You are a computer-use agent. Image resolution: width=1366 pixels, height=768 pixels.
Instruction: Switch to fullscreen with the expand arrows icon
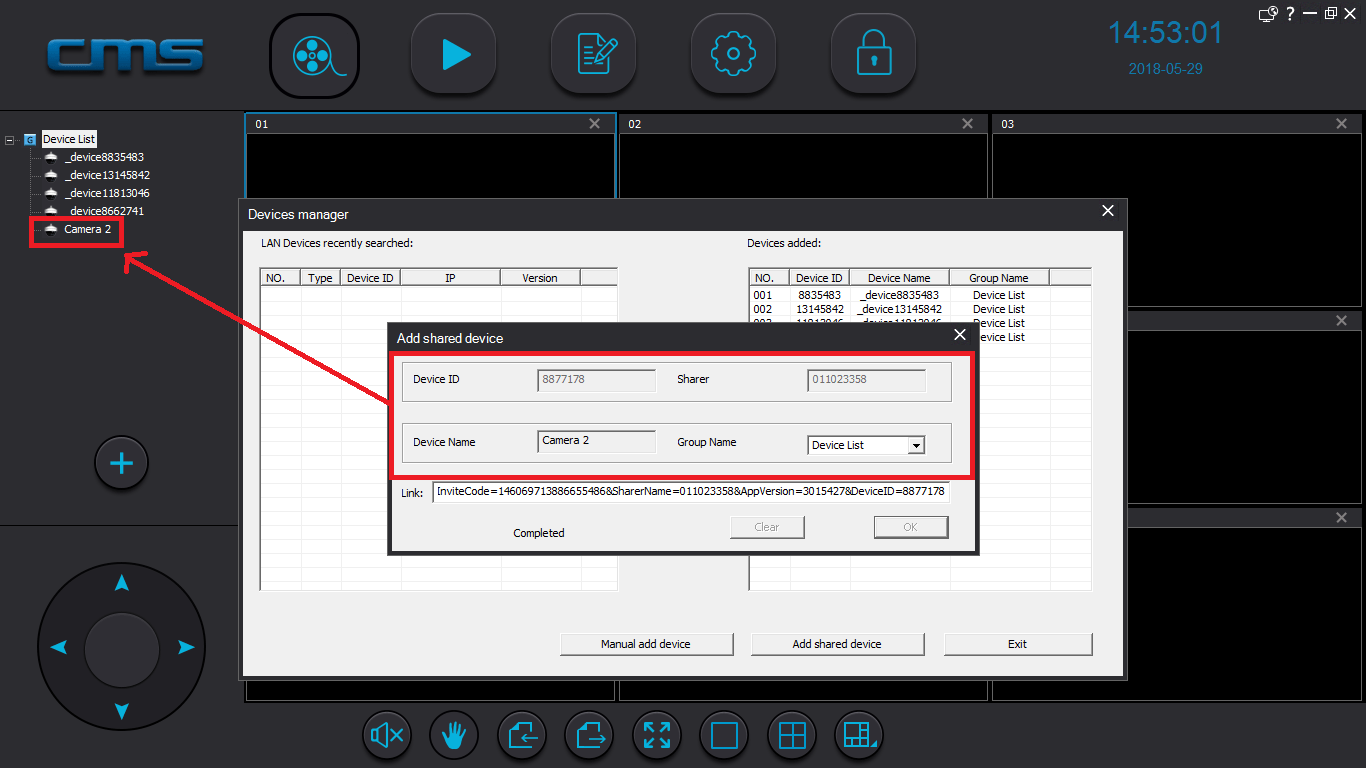657,736
